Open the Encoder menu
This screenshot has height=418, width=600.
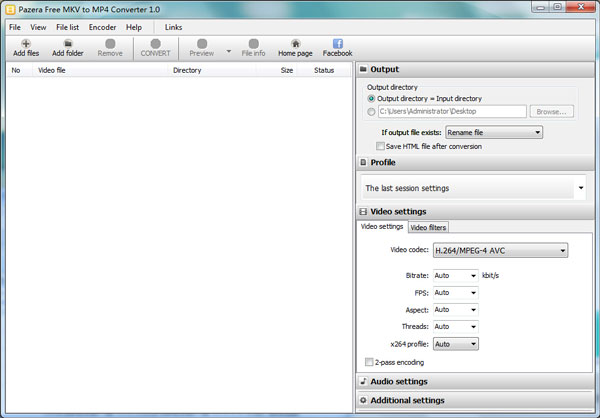(x=102, y=27)
